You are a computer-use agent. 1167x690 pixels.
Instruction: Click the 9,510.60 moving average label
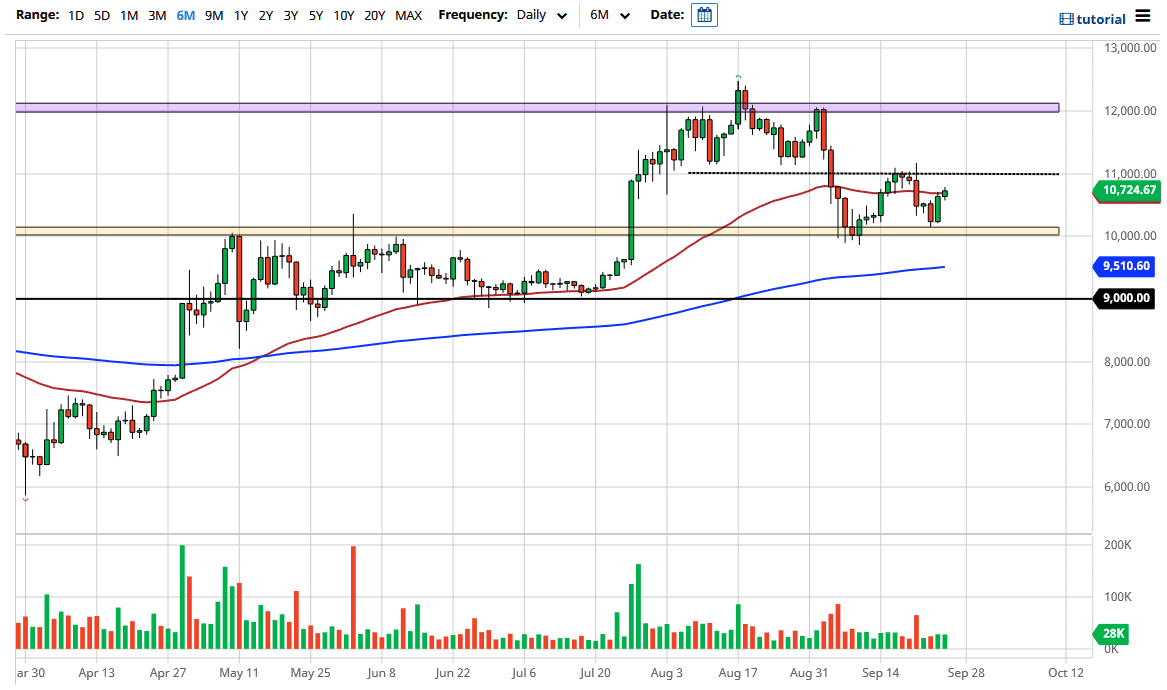point(1125,266)
